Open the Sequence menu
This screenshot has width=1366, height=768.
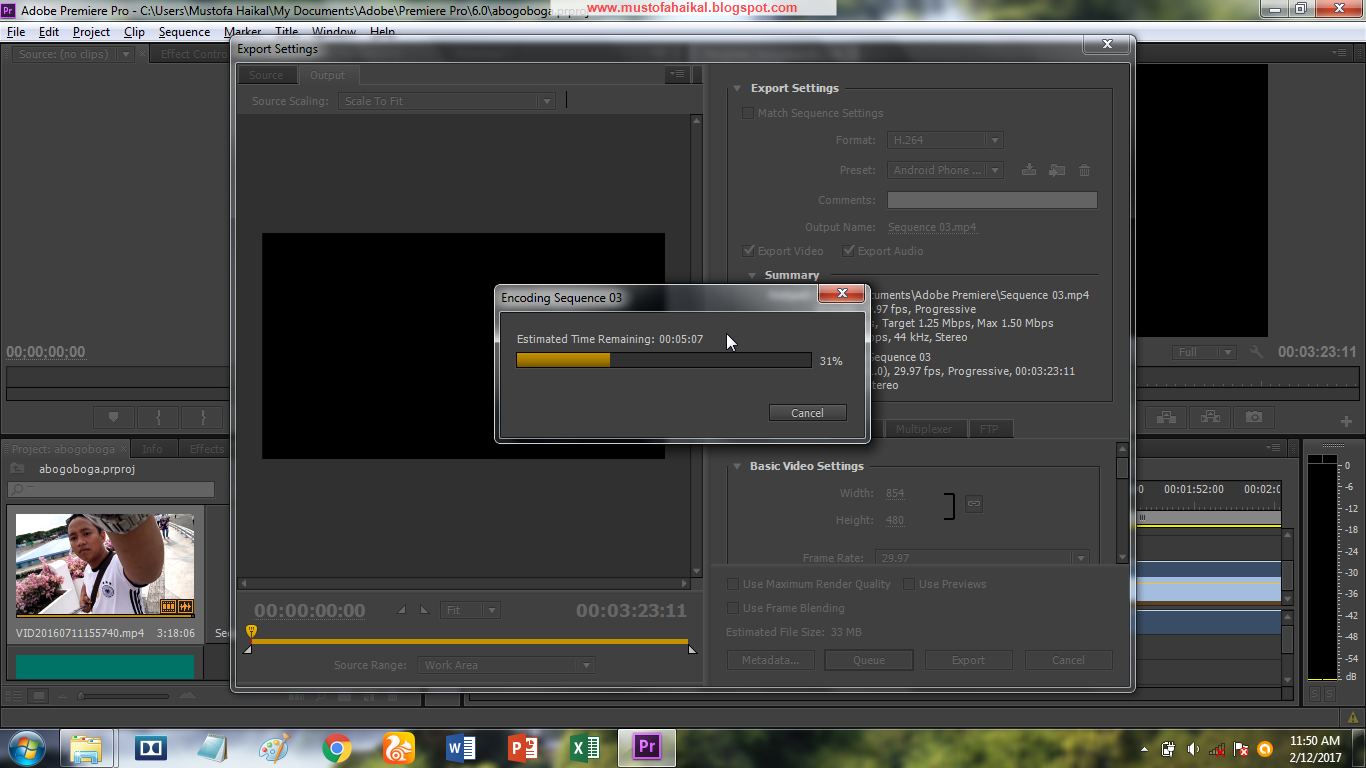[184, 32]
